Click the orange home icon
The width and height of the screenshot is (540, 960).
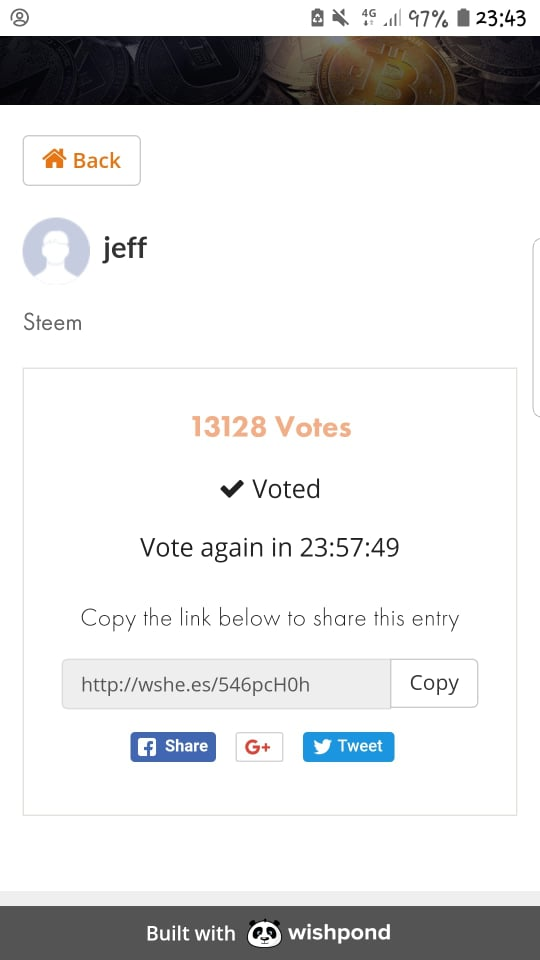click(54, 159)
